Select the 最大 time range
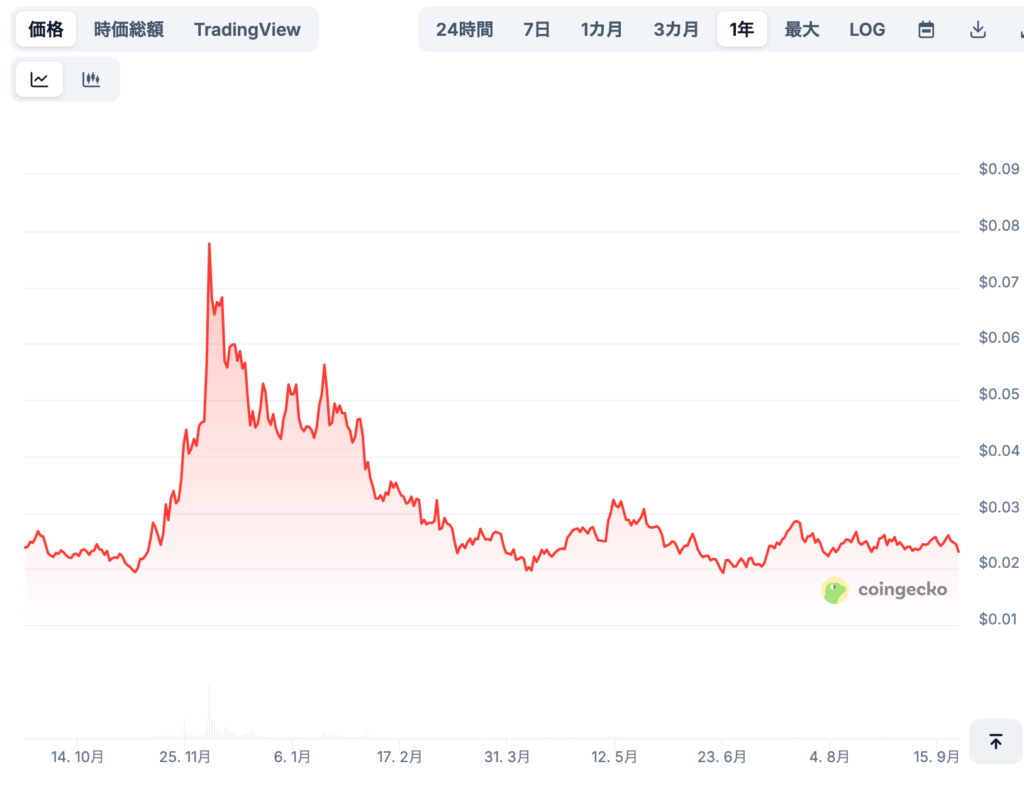This screenshot has width=1024, height=786. click(801, 29)
